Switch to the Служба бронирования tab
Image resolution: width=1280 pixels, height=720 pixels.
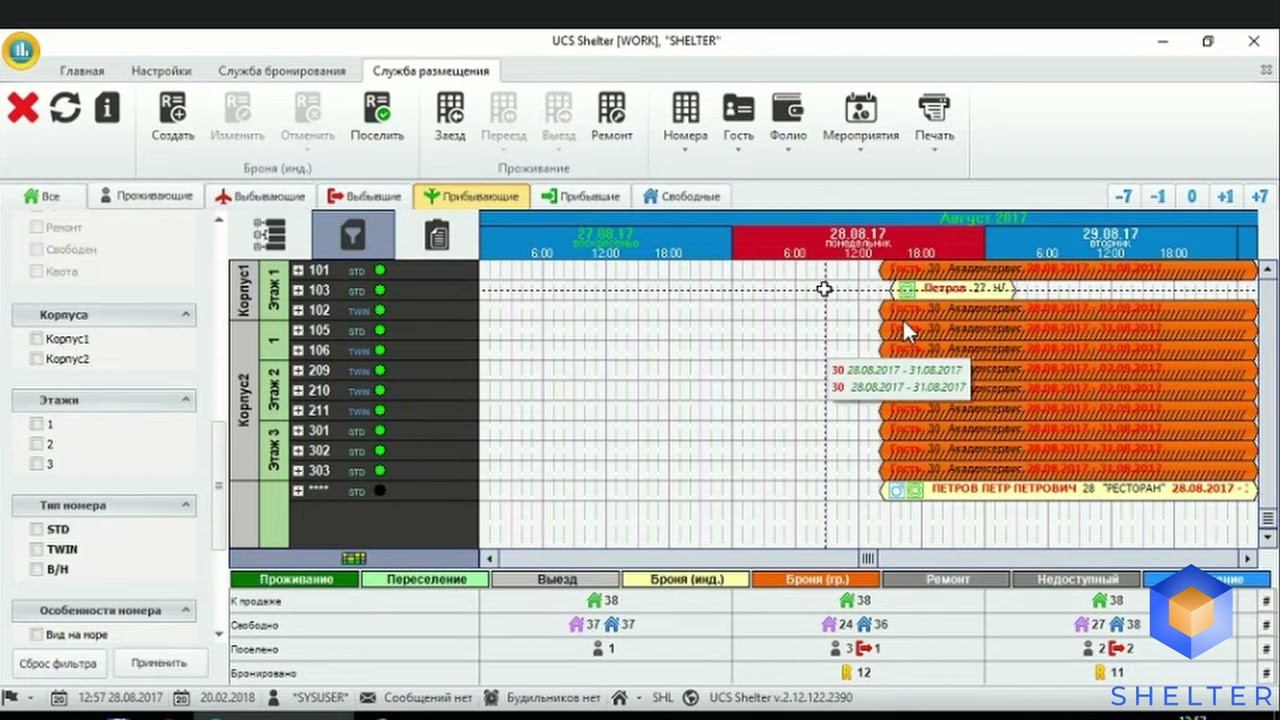(x=282, y=71)
